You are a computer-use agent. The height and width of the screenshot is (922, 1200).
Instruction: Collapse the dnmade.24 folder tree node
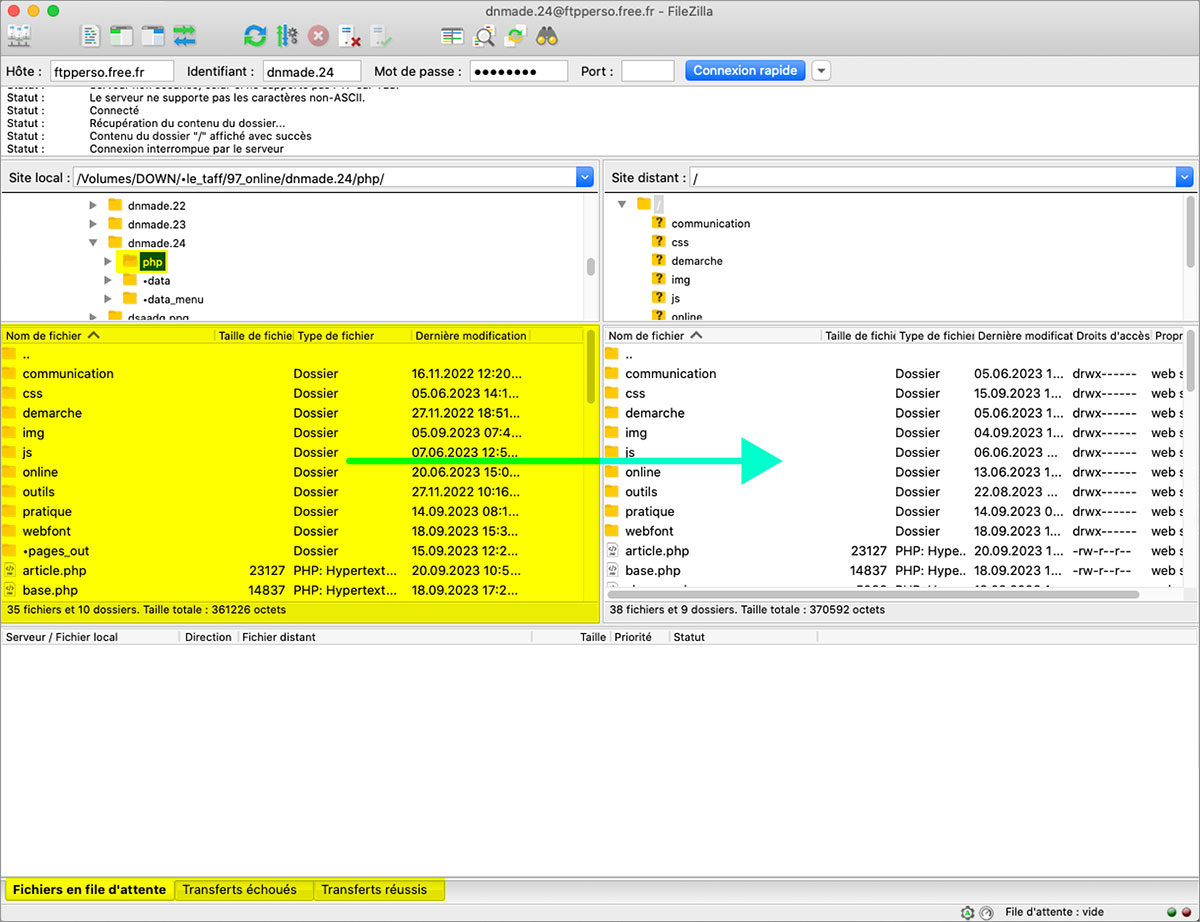point(93,243)
